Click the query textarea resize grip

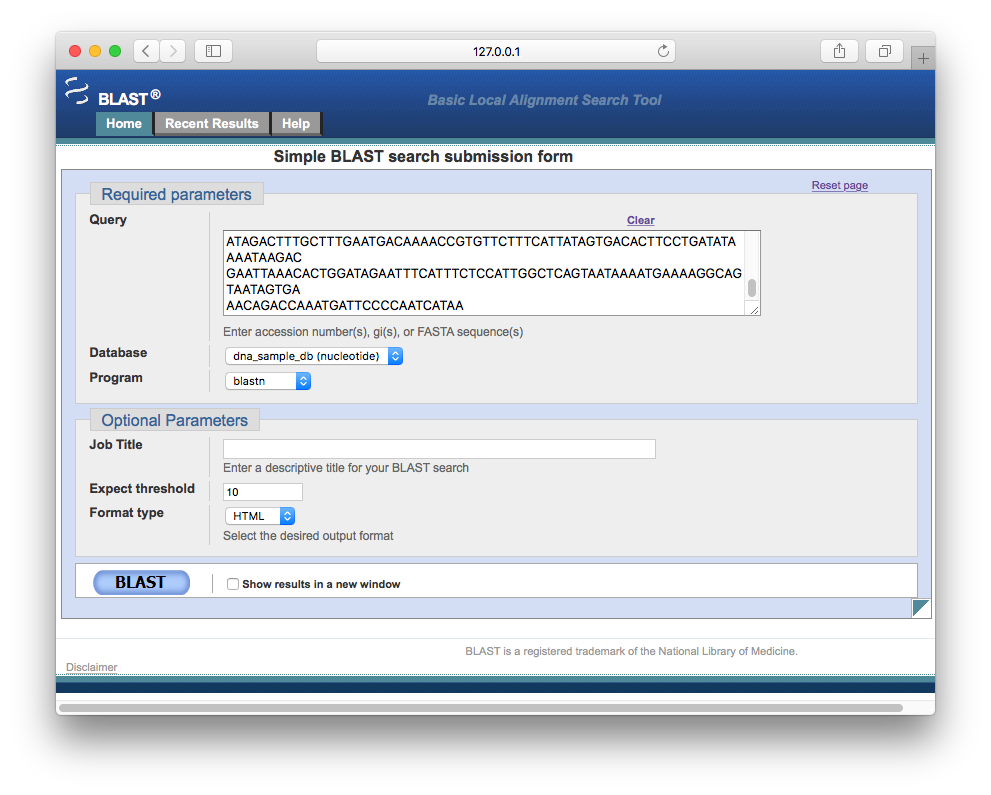coord(754,310)
